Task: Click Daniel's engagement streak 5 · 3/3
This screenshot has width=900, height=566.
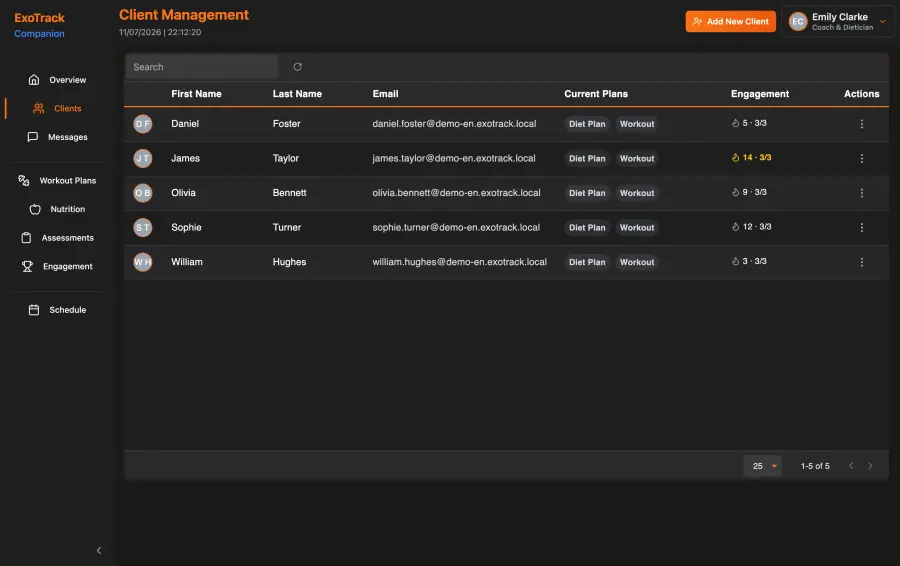Action: coord(749,123)
